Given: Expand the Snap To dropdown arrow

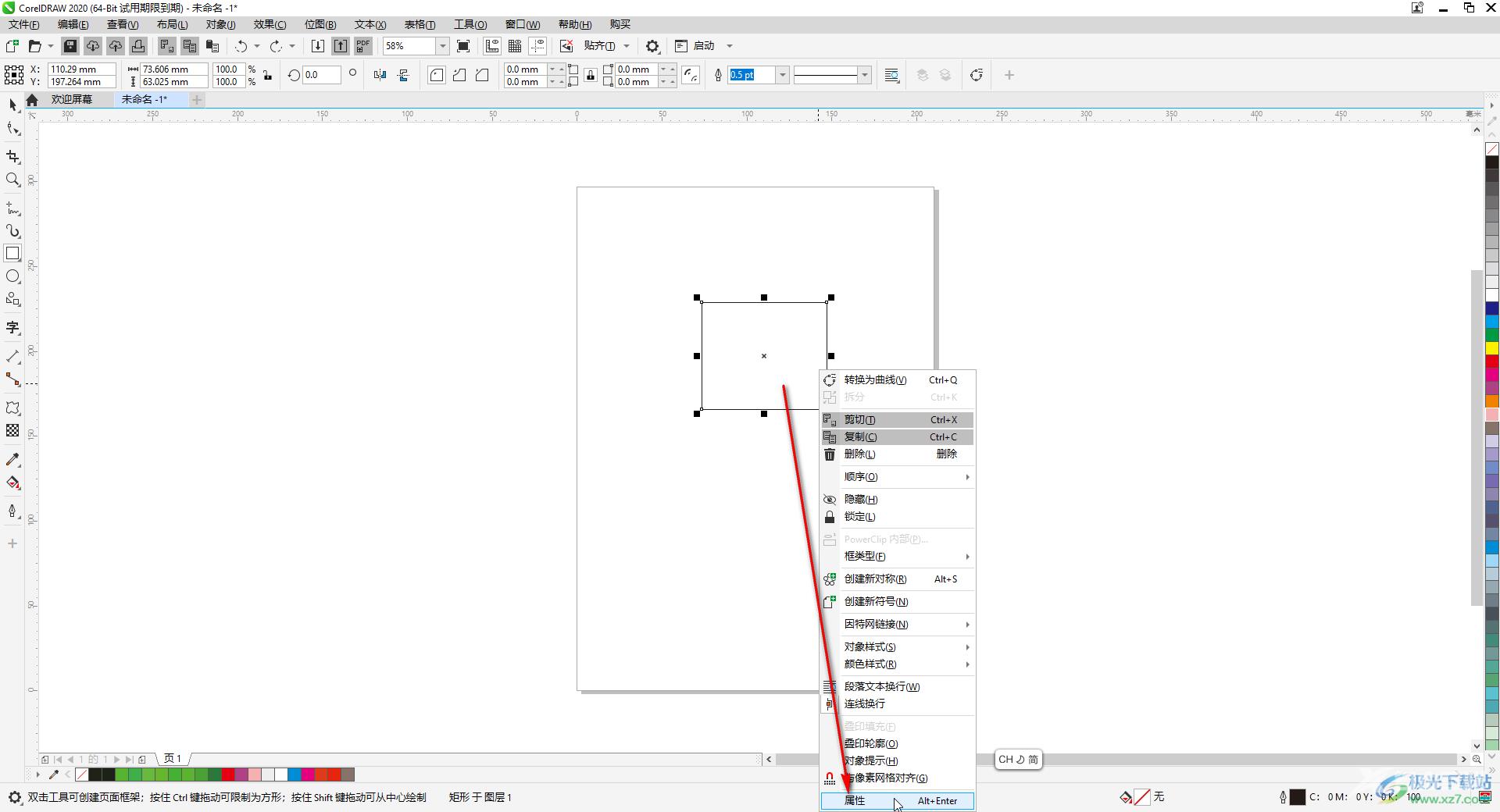Looking at the screenshot, I should tap(627, 46).
